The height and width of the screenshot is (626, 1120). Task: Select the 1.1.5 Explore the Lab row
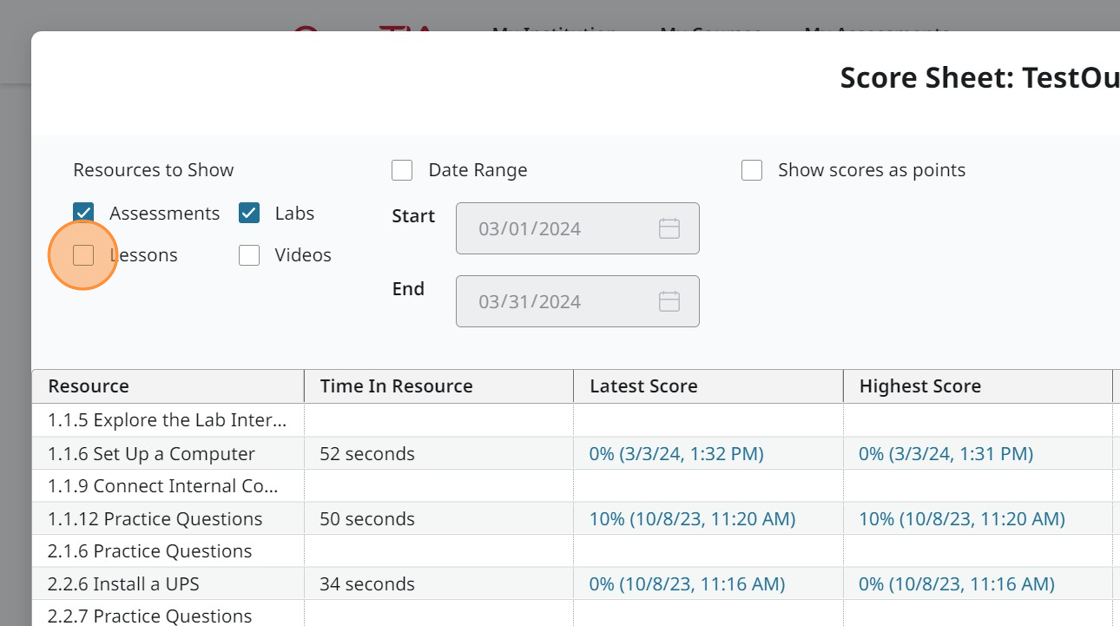[167, 421]
